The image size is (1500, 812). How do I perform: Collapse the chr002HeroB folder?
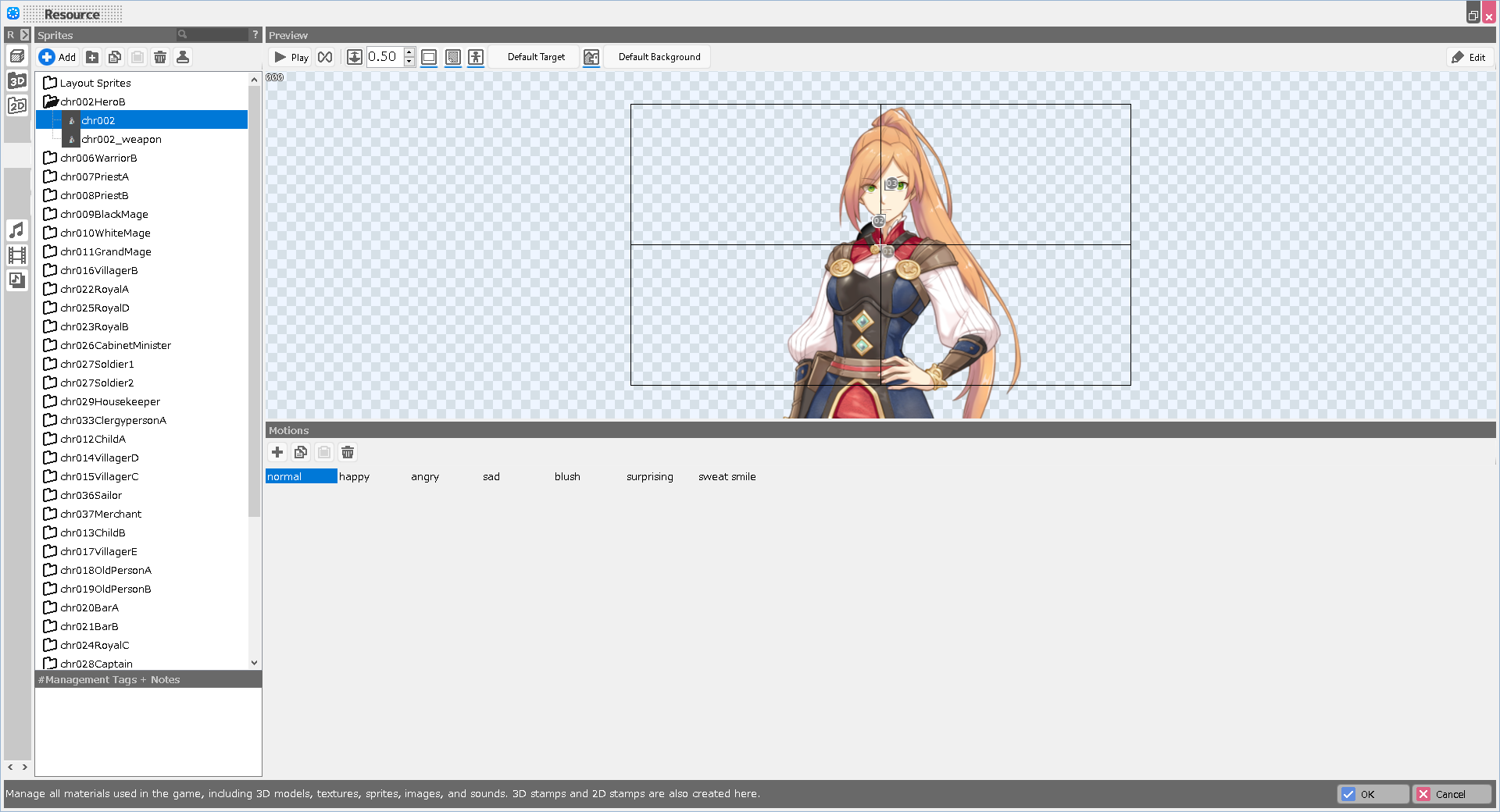52,101
